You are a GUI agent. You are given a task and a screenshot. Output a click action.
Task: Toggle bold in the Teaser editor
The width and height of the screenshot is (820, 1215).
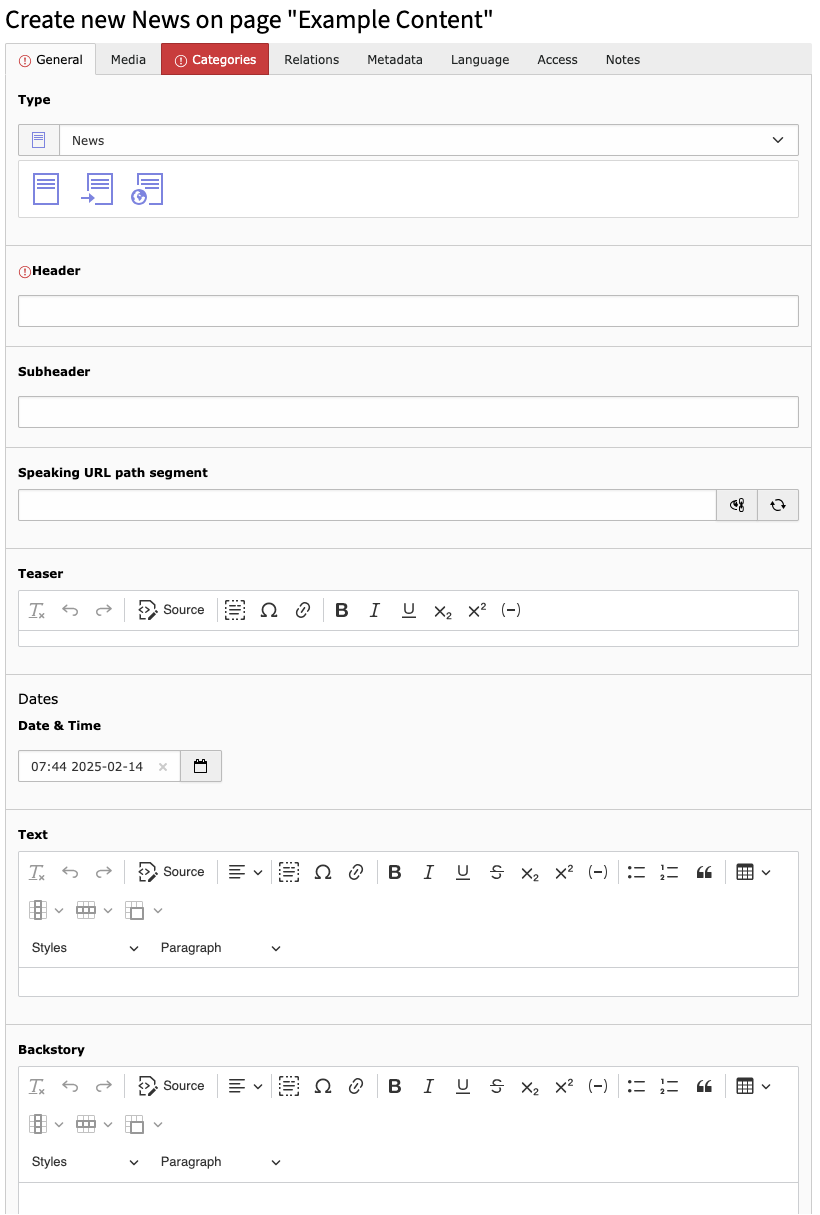click(x=342, y=610)
